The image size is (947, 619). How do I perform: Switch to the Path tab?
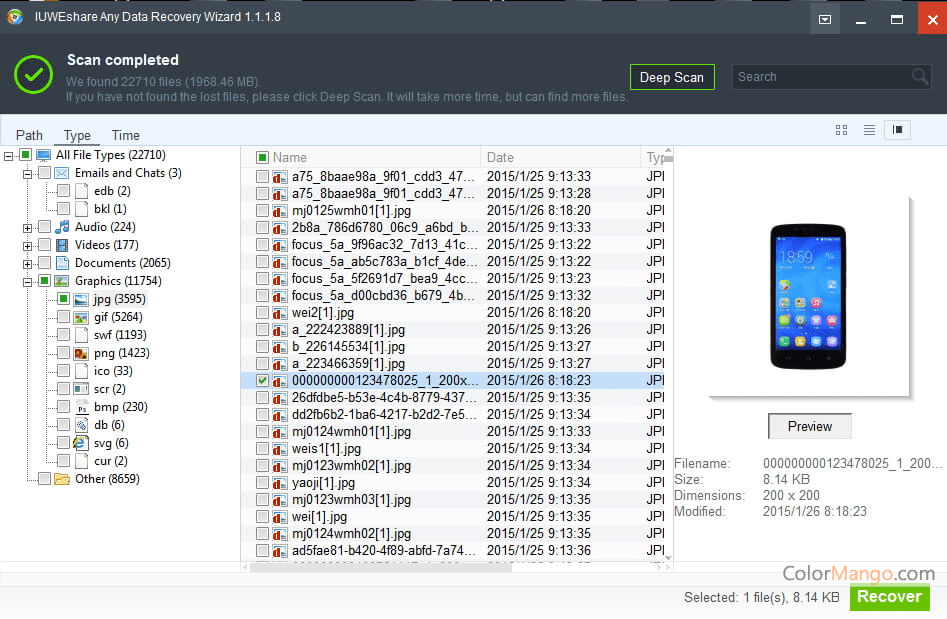[x=29, y=135]
